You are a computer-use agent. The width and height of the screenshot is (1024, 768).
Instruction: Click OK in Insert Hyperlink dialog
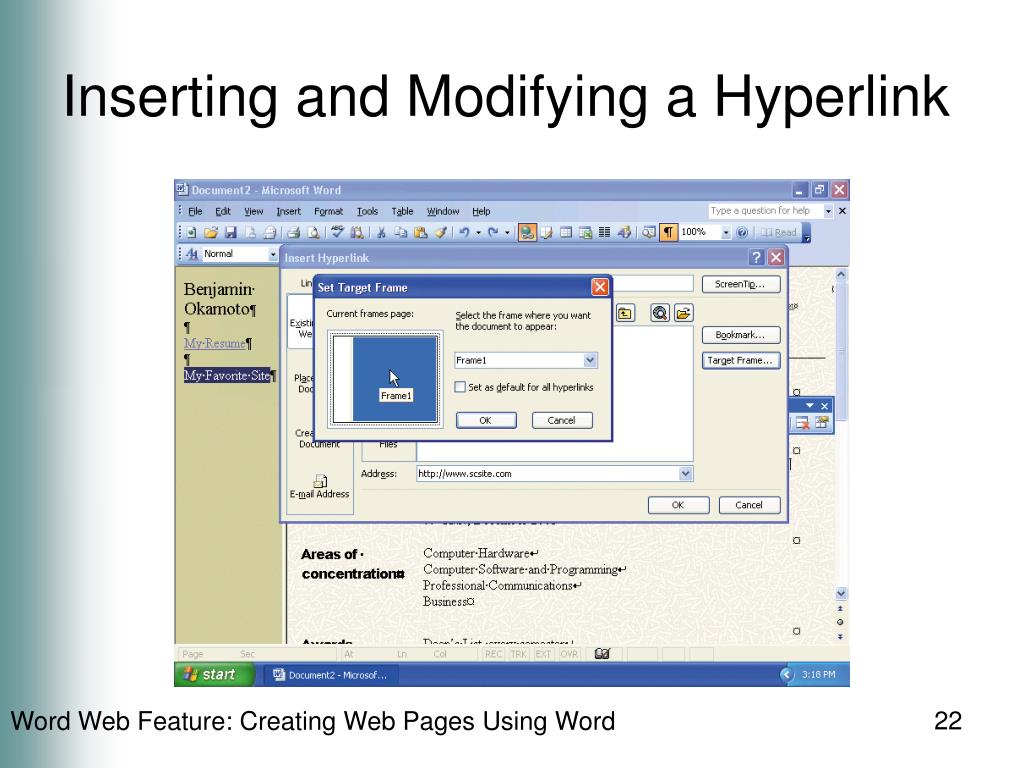[678, 505]
